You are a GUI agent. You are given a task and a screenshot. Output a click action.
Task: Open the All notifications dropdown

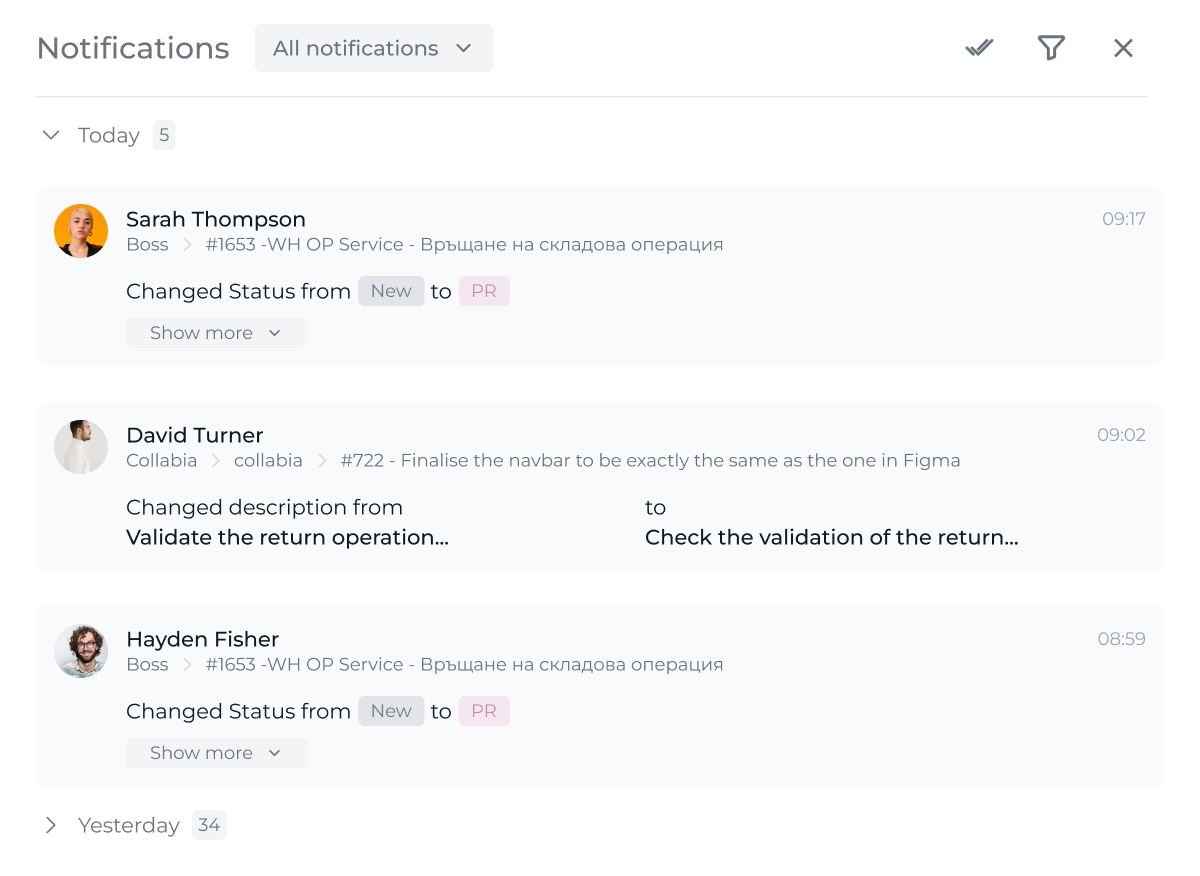click(373, 47)
